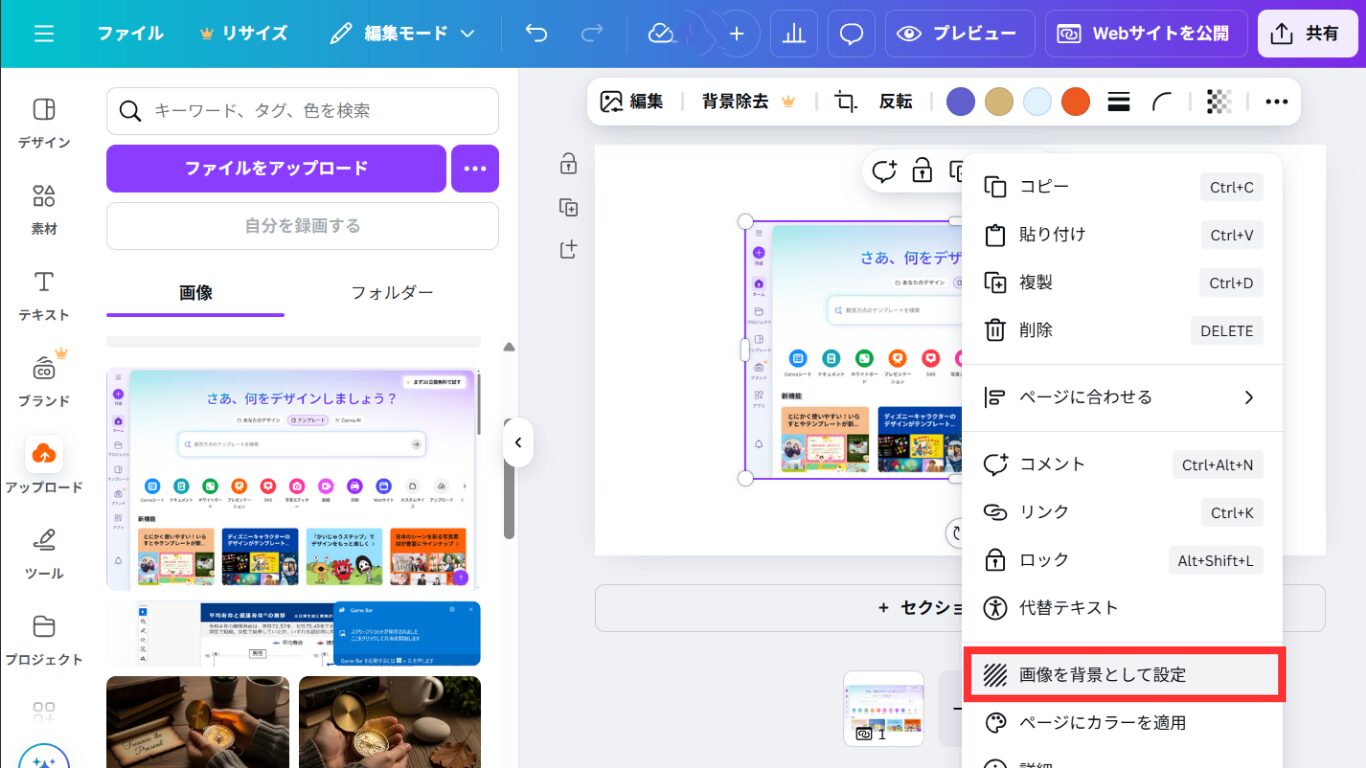Click the plus add collaborator button
This screenshot has height=768, width=1366.
tap(737, 34)
